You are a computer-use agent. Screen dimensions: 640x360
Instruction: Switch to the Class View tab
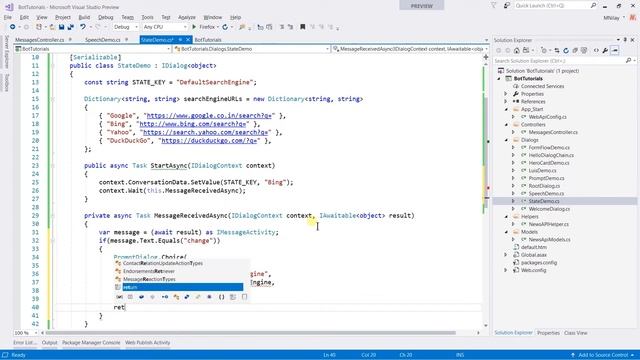[x=576, y=333]
